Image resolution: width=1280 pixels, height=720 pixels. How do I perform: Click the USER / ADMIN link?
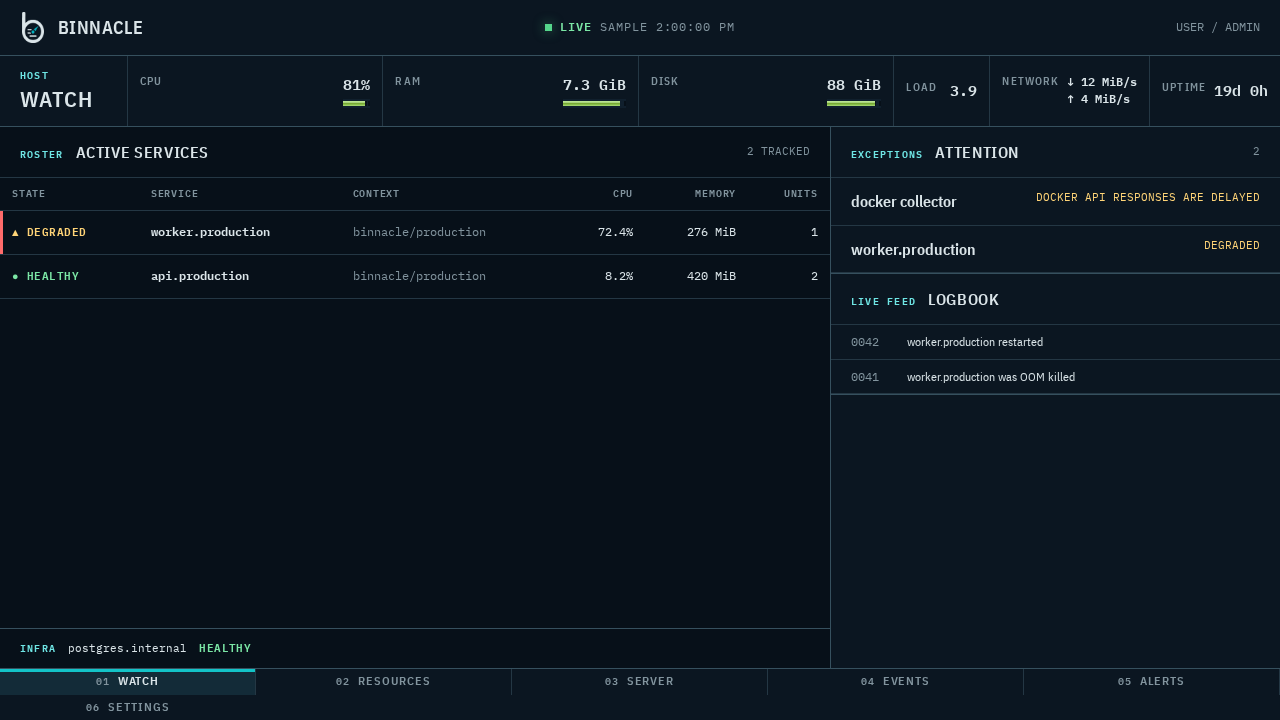pos(1218,28)
